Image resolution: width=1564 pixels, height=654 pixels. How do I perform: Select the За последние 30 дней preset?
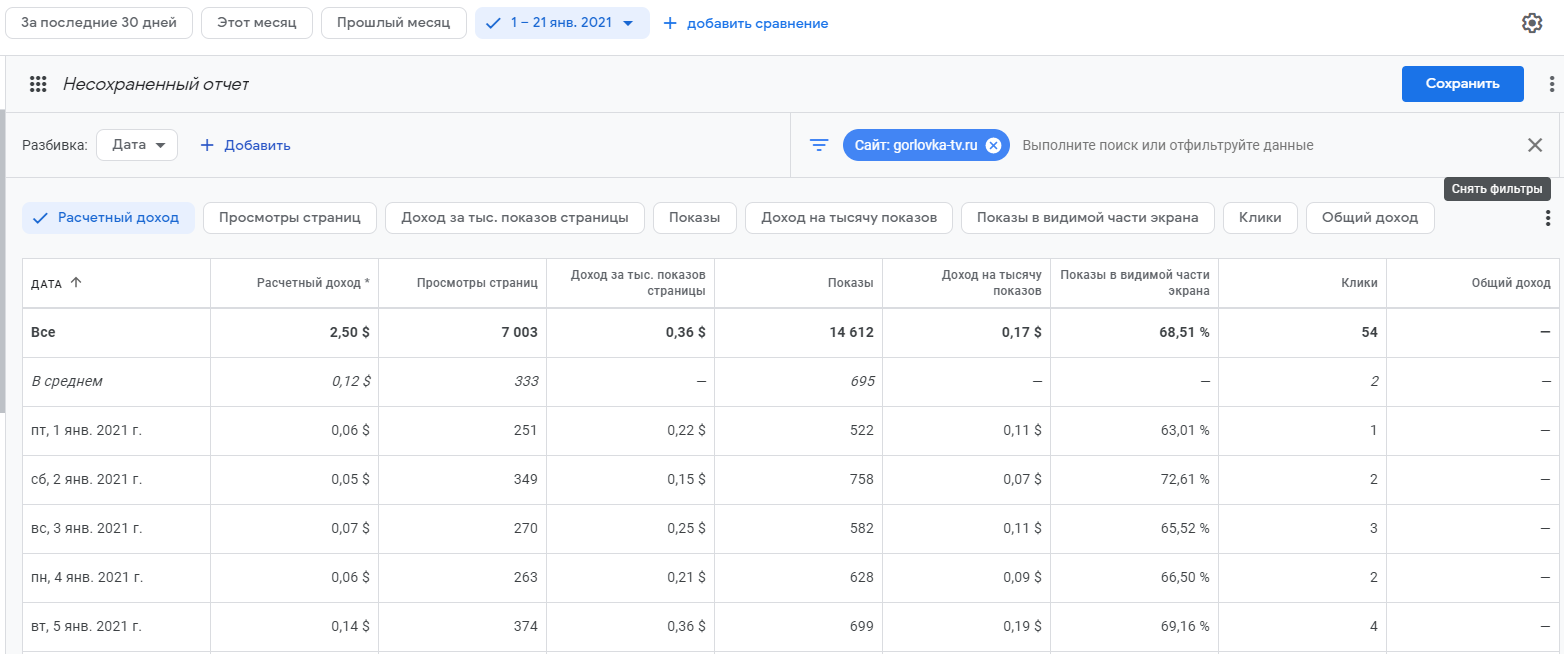click(98, 23)
